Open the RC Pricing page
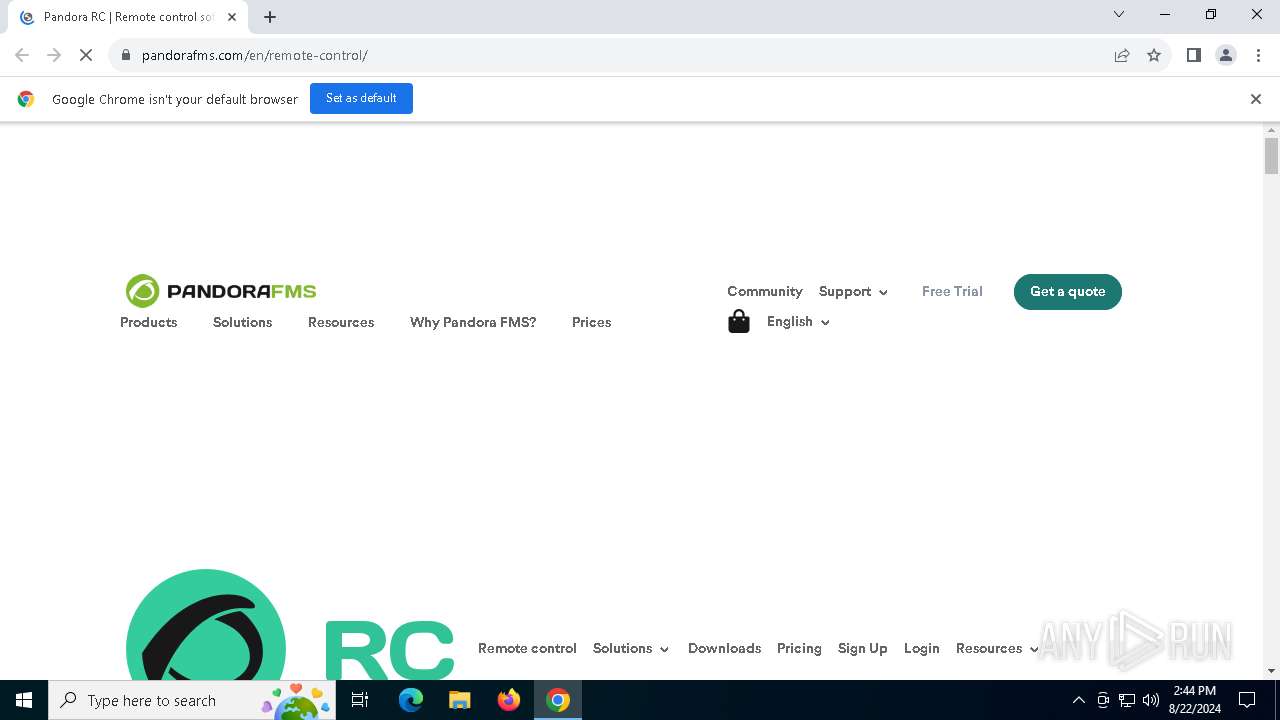This screenshot has width=1280, height=720. point(799,648)
